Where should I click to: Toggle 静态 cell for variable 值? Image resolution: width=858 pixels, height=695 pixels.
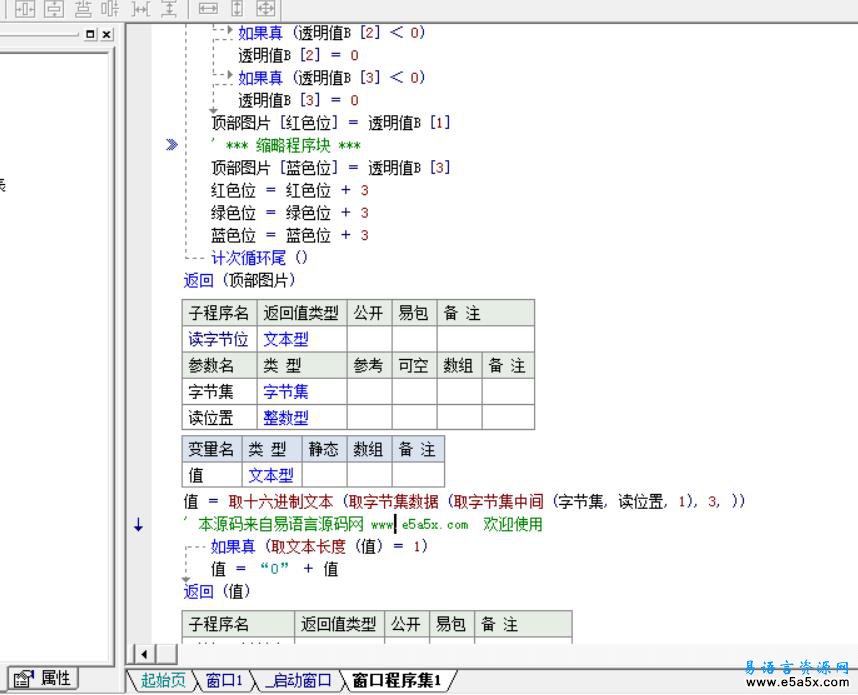click(x=324, y=475)
